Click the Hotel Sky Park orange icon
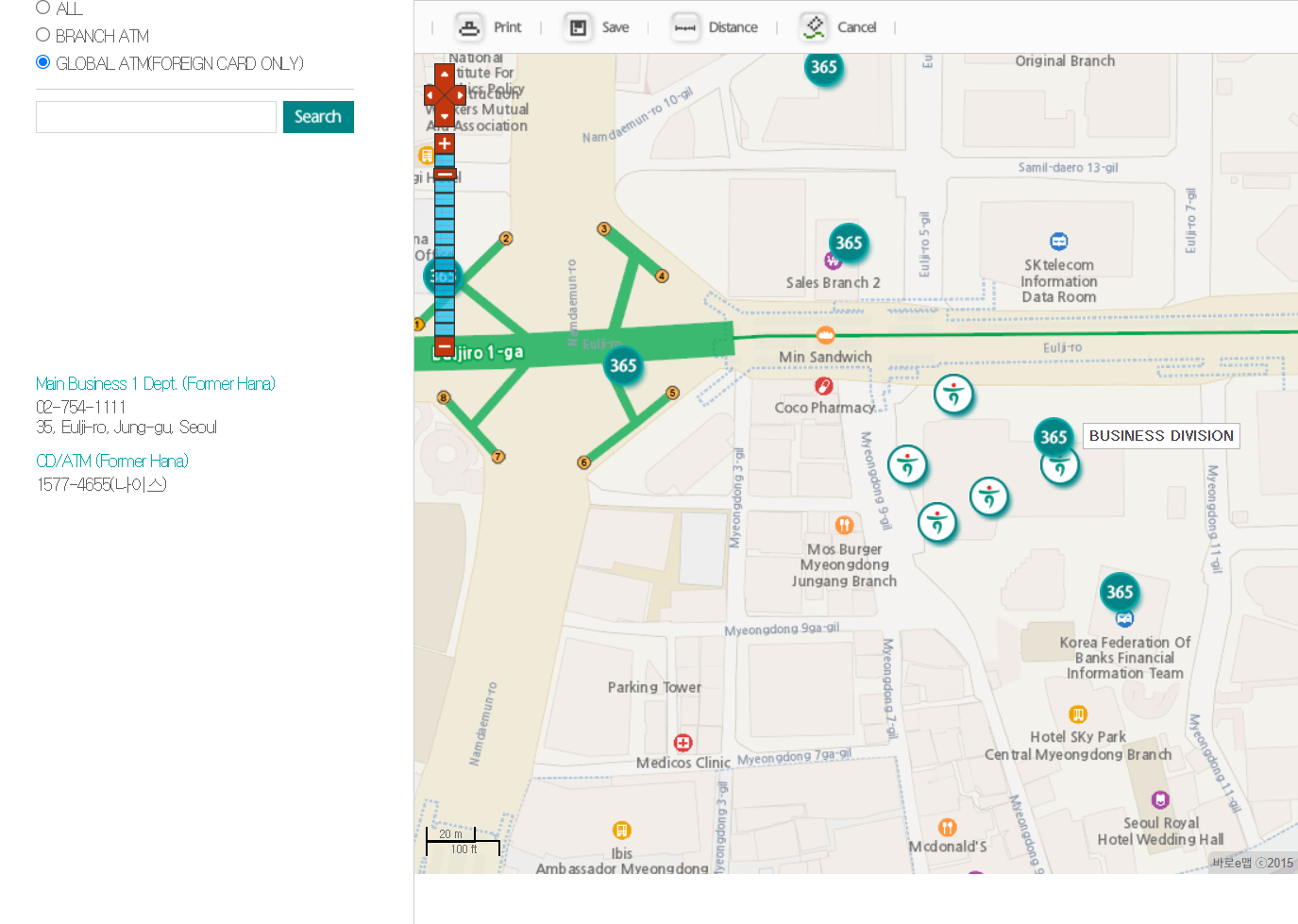This screenshot has width=1298, height=924. pos(1078,714)
